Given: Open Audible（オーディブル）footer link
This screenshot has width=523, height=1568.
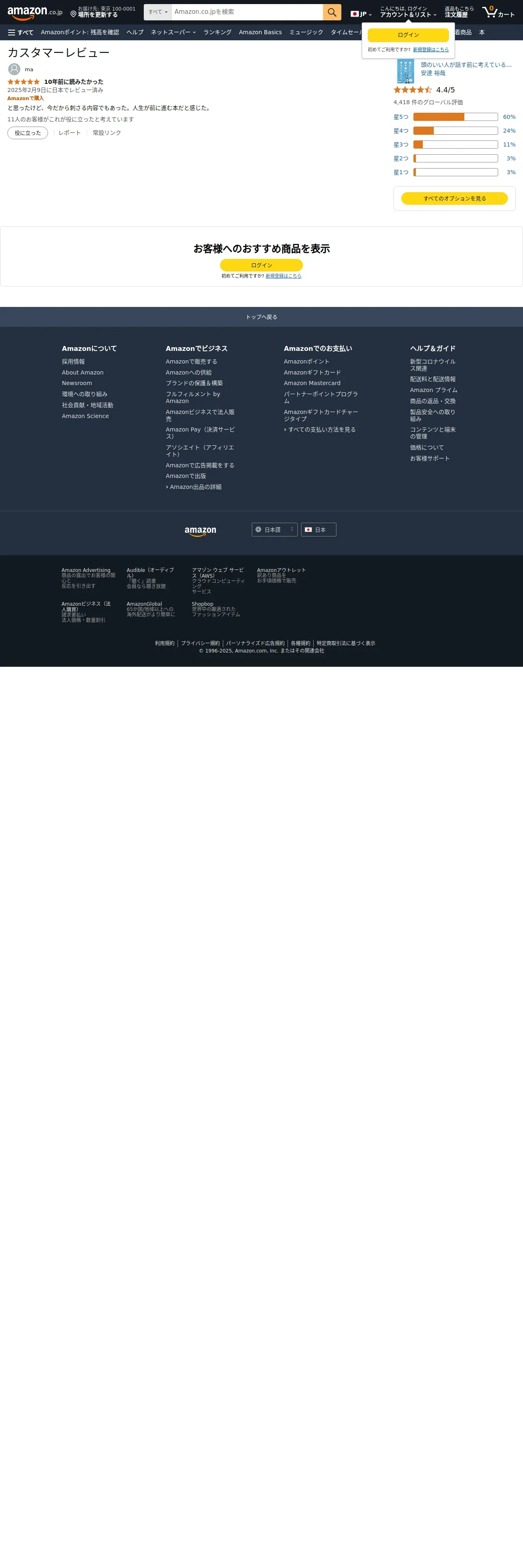Looking at the screenshot, I should click(x=150, y=573).
